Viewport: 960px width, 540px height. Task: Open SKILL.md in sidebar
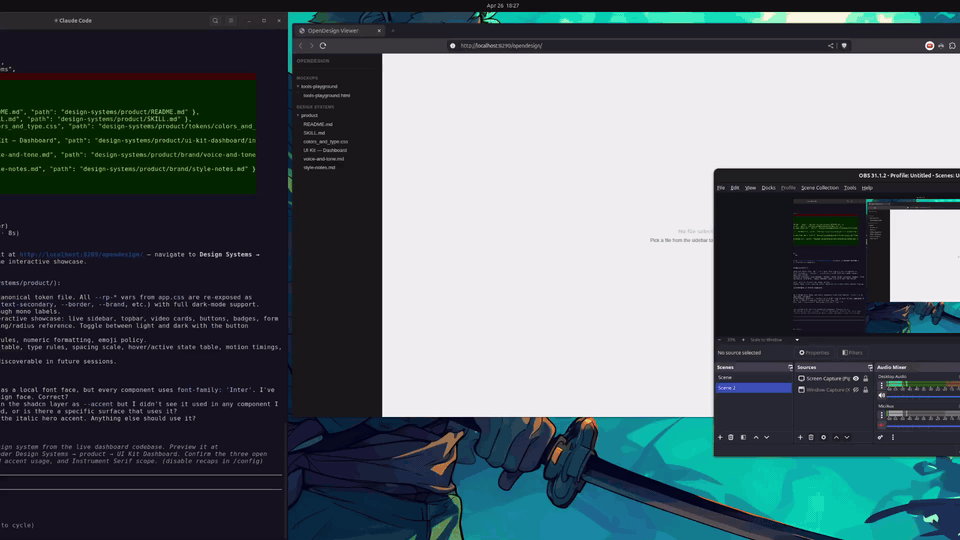(314, 133)
